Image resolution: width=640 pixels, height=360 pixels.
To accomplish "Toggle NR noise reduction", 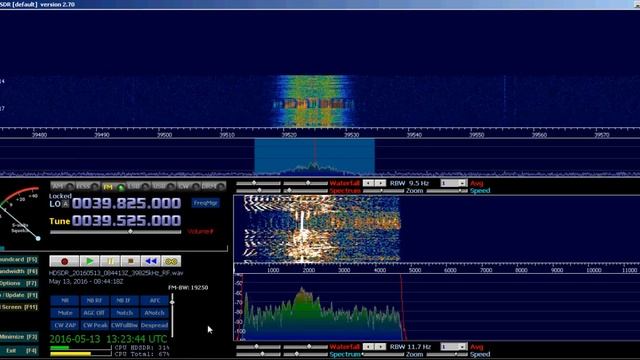I will pyautogui.click(x=64, y=300).
